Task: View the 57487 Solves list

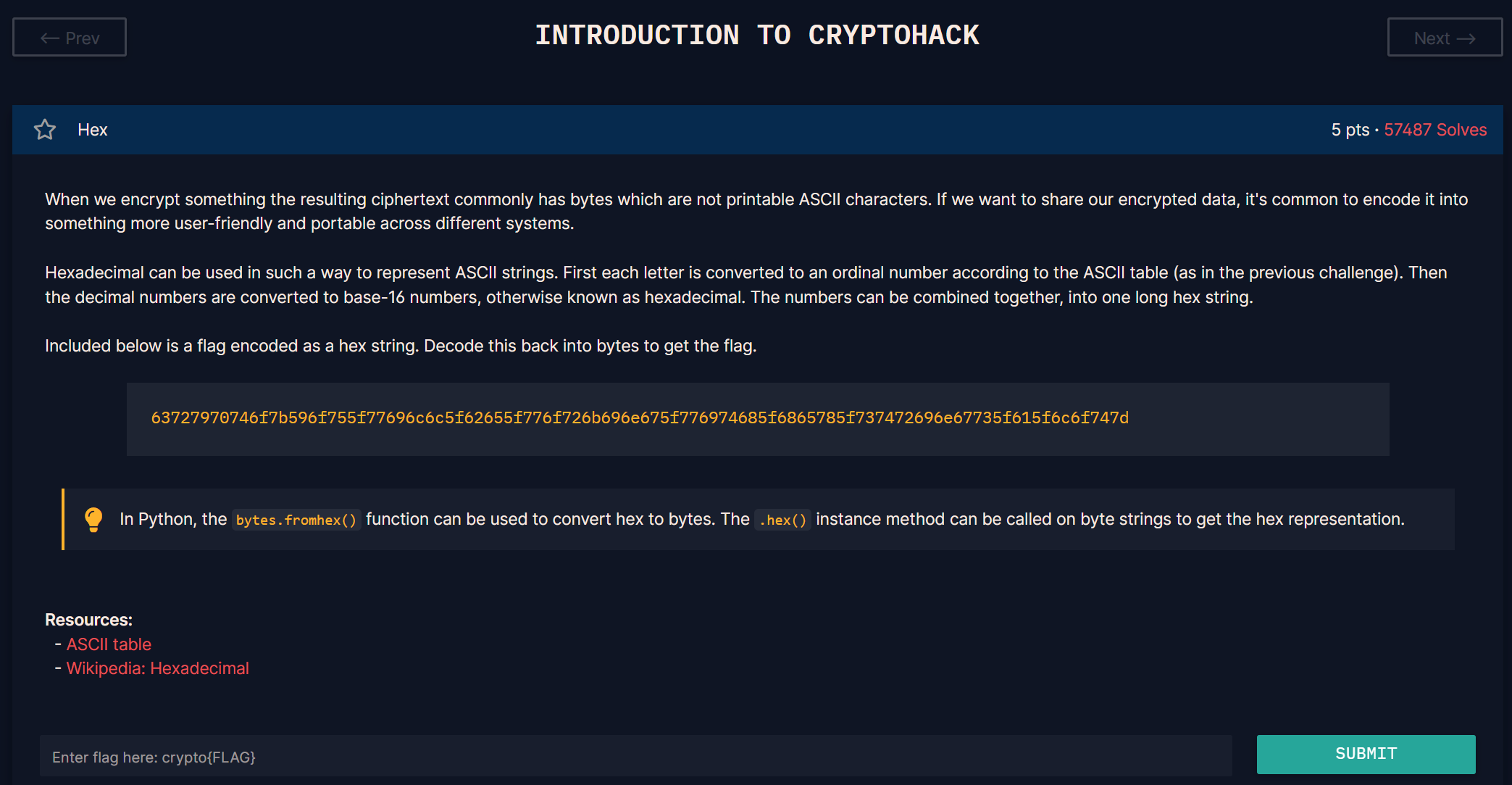Action: click(1435, 130)
